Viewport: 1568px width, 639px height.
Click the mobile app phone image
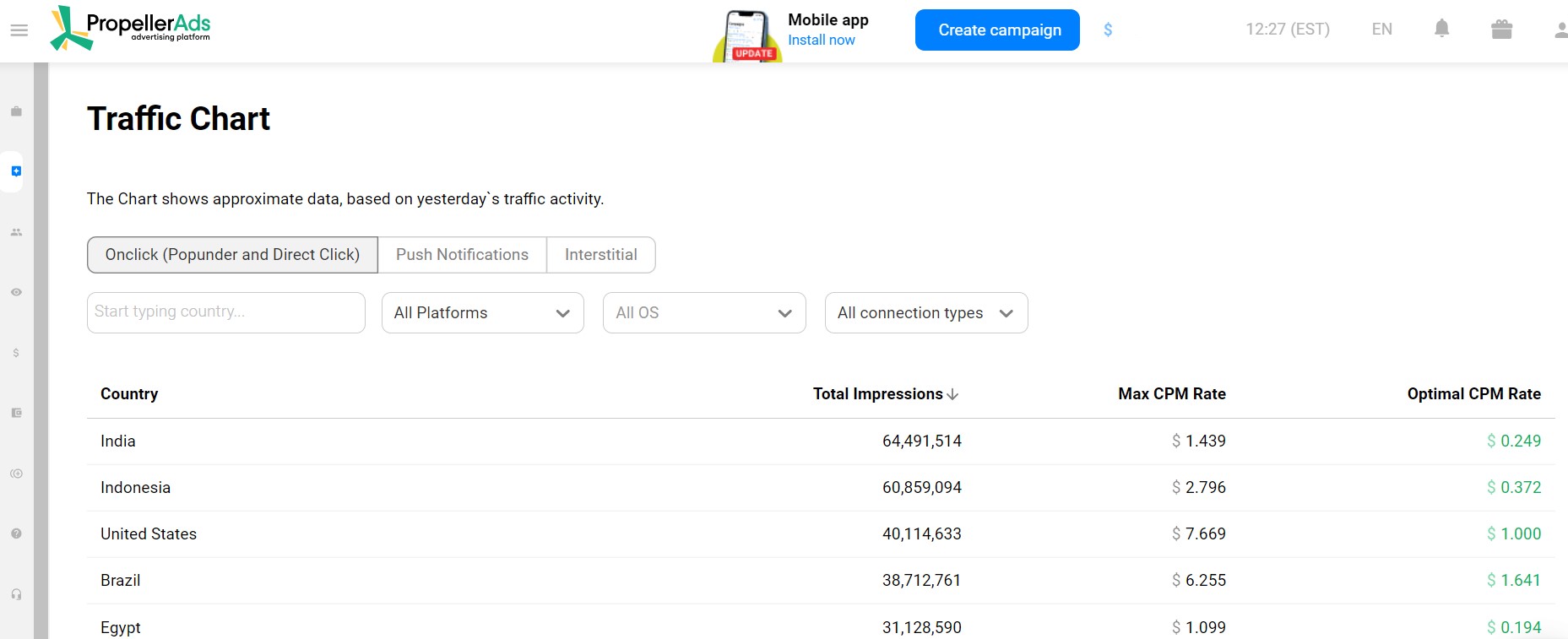point(747,36)
